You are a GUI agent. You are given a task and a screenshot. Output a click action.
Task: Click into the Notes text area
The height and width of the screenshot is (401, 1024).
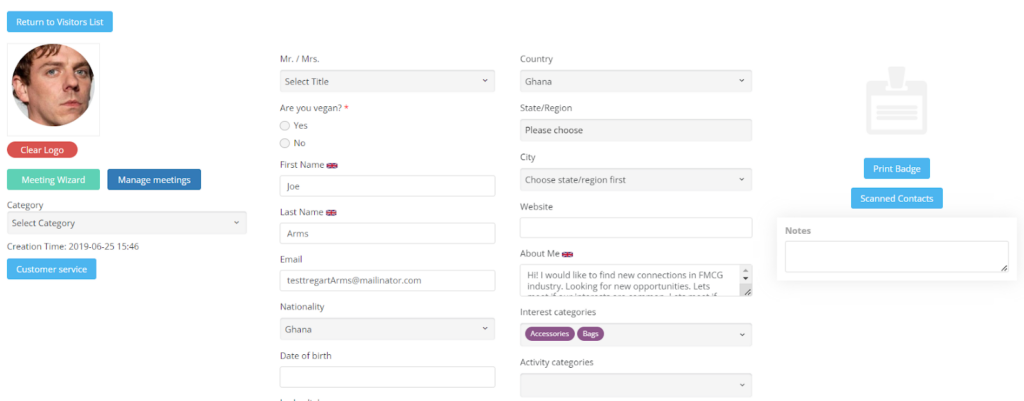(897, 257)
